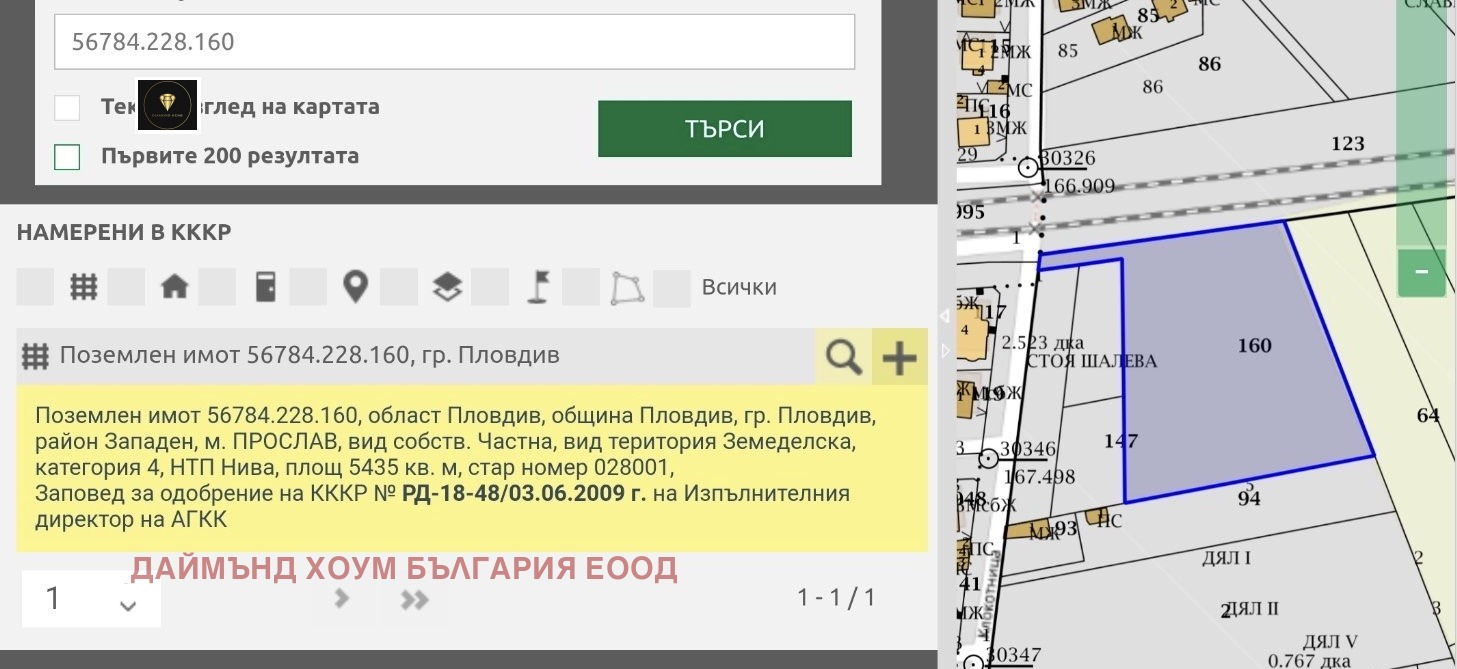Zoom out using the map minus control
The width and height of the screenshot is (1457, 669).
pyautogui.click(x=1421, y=270)
